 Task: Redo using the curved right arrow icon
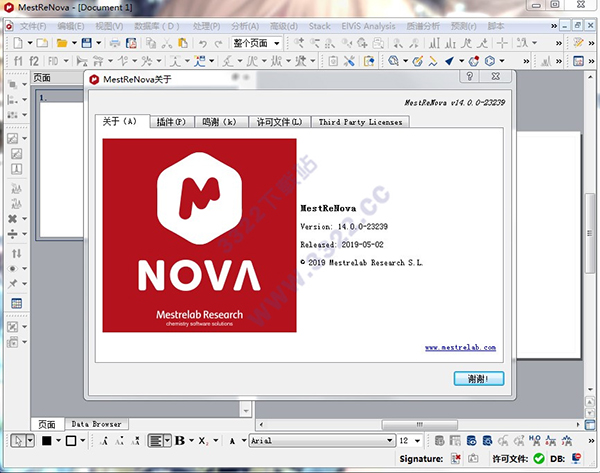218,43
